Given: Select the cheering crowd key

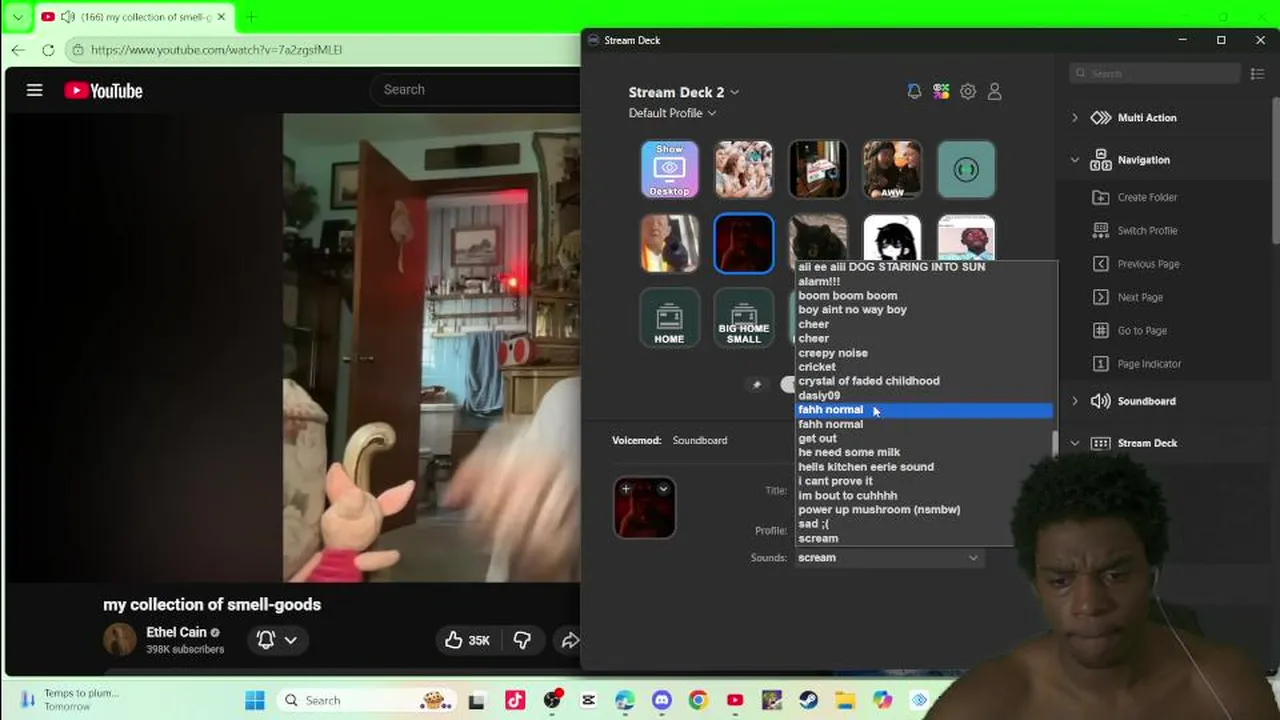Looking at the screenshot, I should point(743,169).
